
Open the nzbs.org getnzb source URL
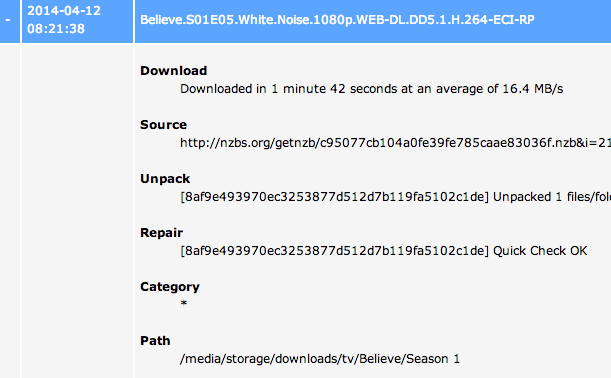click(395, 143)
